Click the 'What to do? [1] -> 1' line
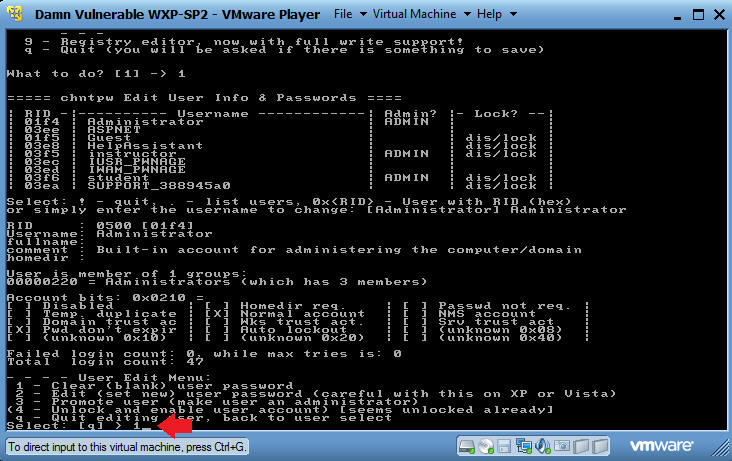 coord(96,74)
